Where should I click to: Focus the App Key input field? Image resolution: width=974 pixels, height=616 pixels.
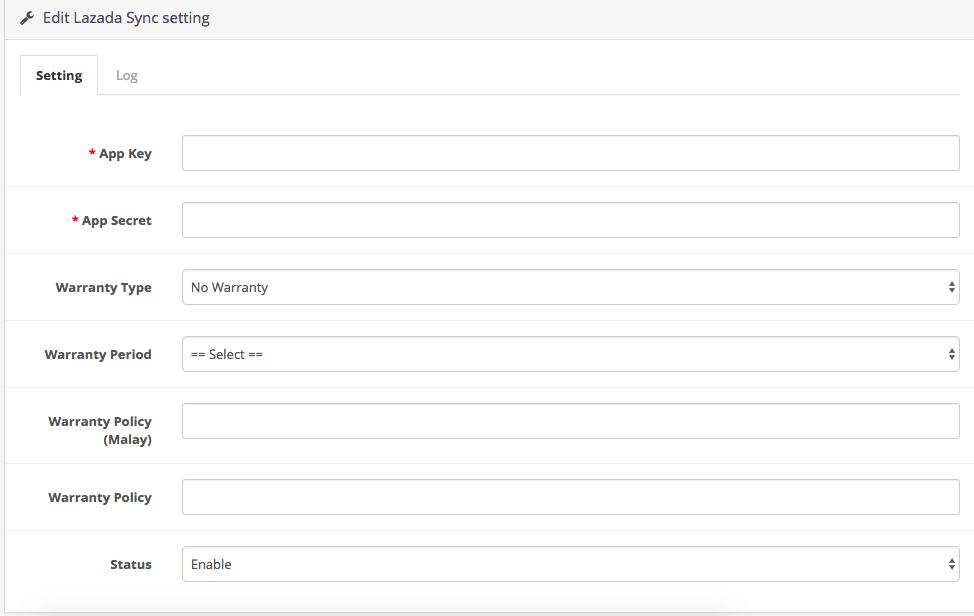point(570,154)
